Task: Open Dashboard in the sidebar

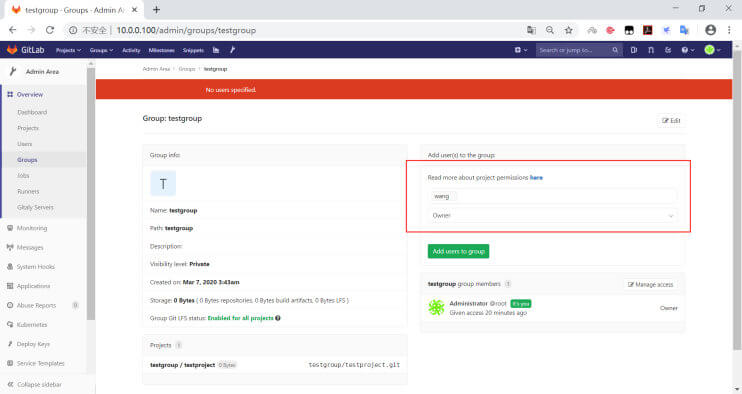Action: pos(32,112)
